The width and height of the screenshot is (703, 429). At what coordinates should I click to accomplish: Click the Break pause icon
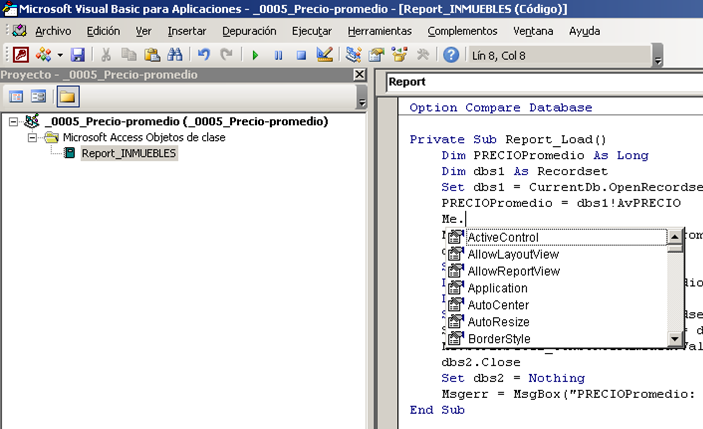pos(278,55)
